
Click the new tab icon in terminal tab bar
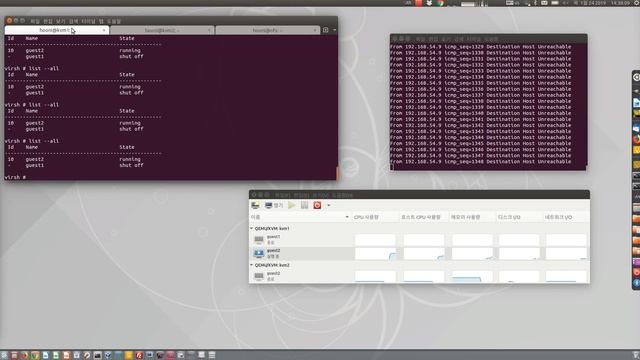click(x=325, y=30)
